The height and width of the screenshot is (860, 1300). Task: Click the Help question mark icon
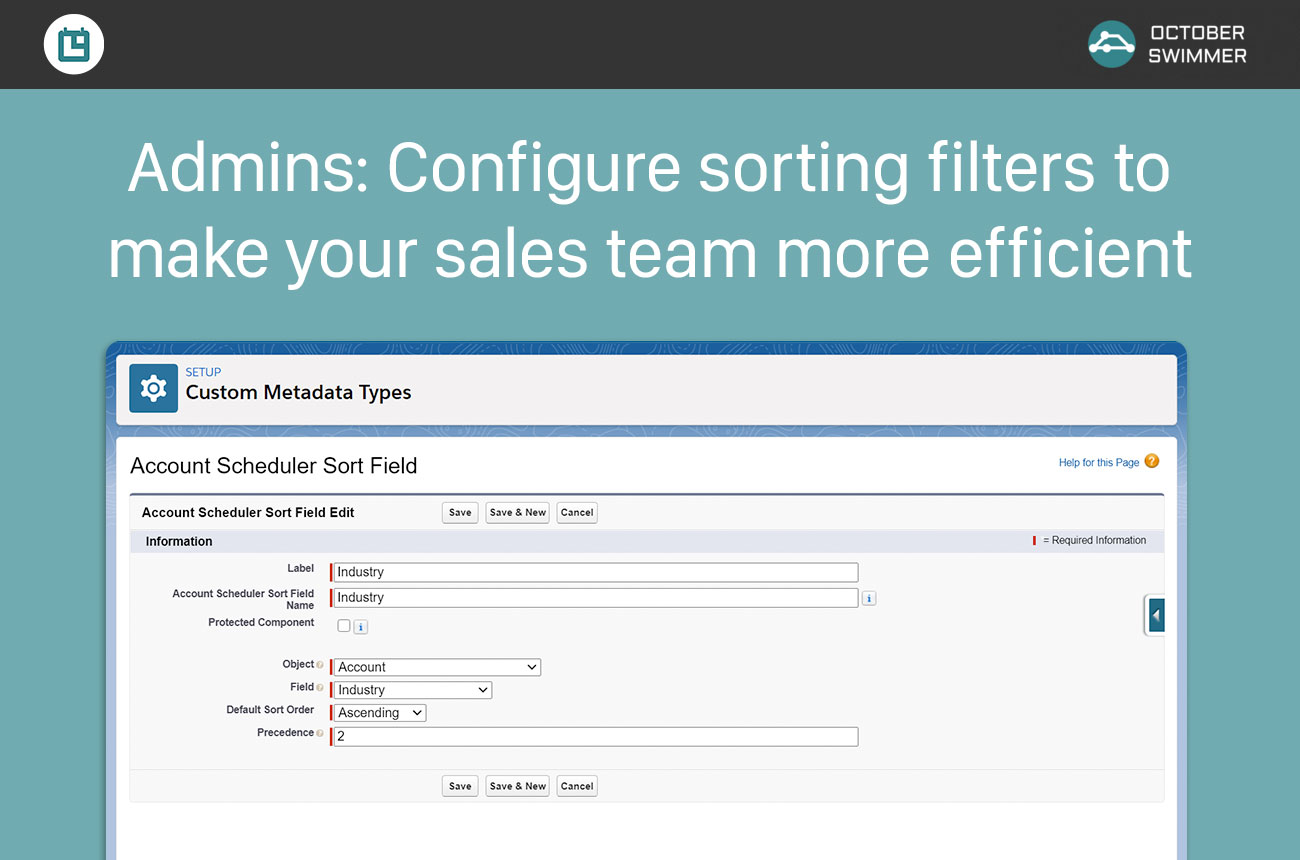(1151, 461)
